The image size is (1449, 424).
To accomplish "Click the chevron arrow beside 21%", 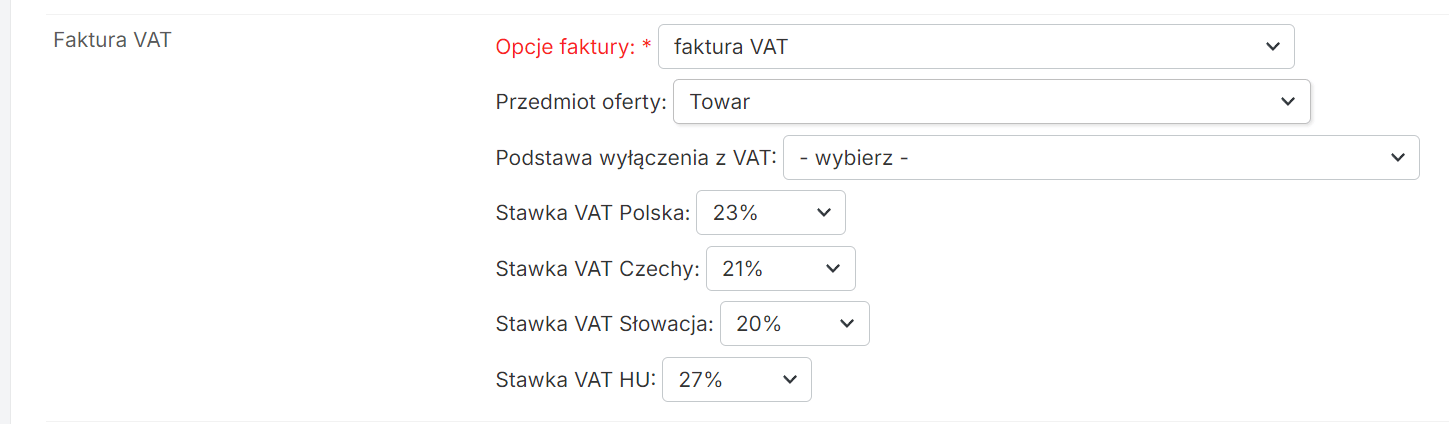I will pyautogui.click(x=833, y=269).
